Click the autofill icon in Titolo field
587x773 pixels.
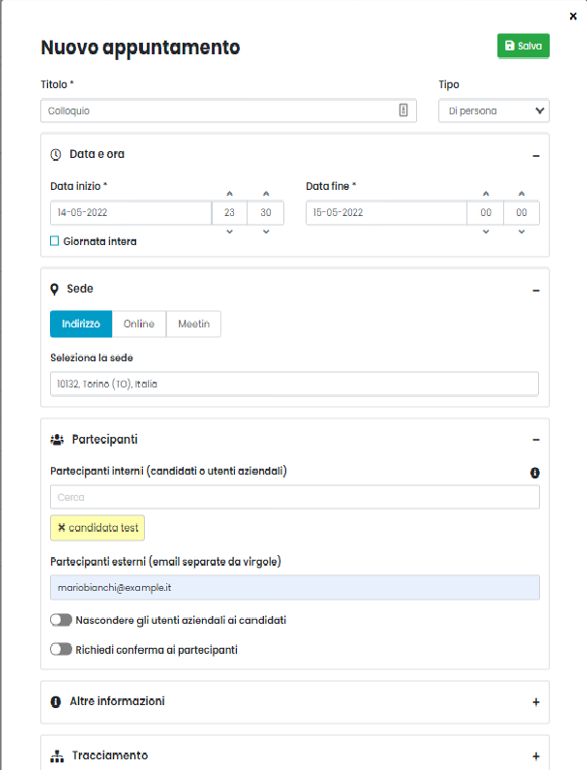coord(403,110)
